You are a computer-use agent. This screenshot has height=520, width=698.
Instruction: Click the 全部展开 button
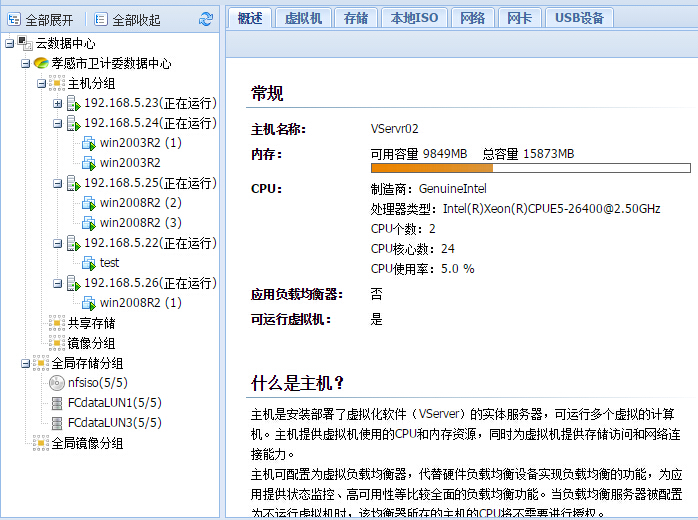point(40,19)
